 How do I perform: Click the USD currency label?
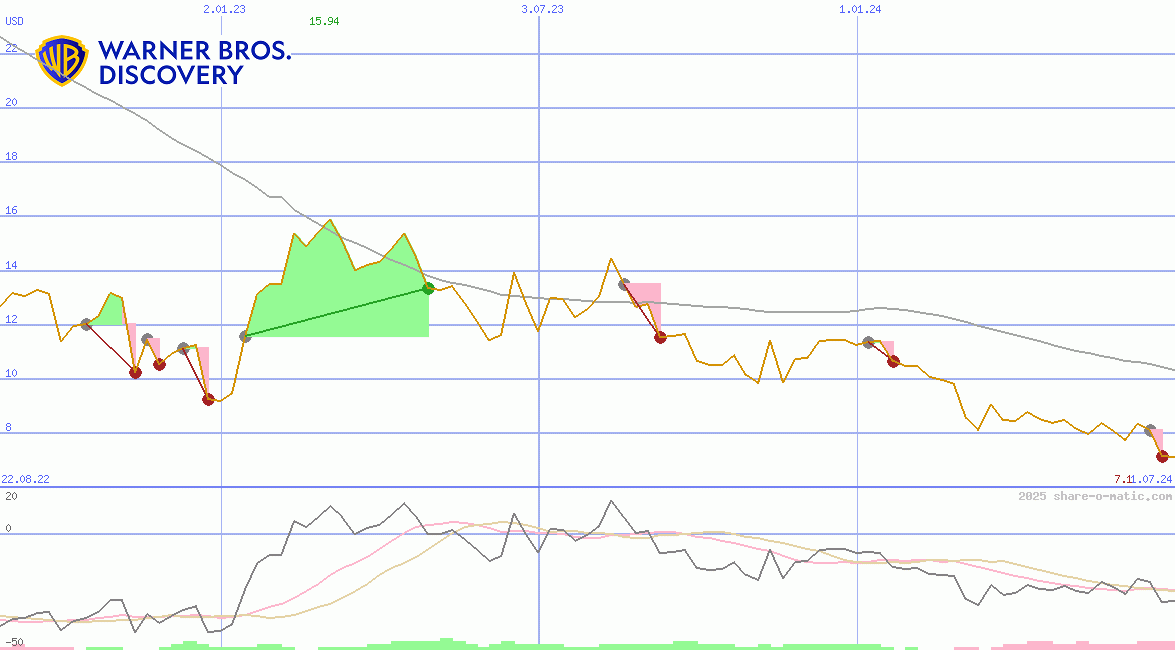[x=14, y=21]
